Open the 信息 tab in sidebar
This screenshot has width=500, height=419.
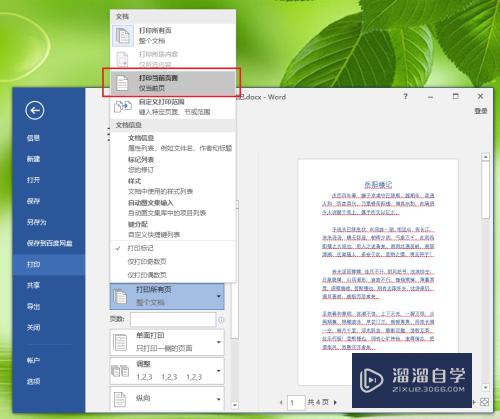(x=33, y=138)
